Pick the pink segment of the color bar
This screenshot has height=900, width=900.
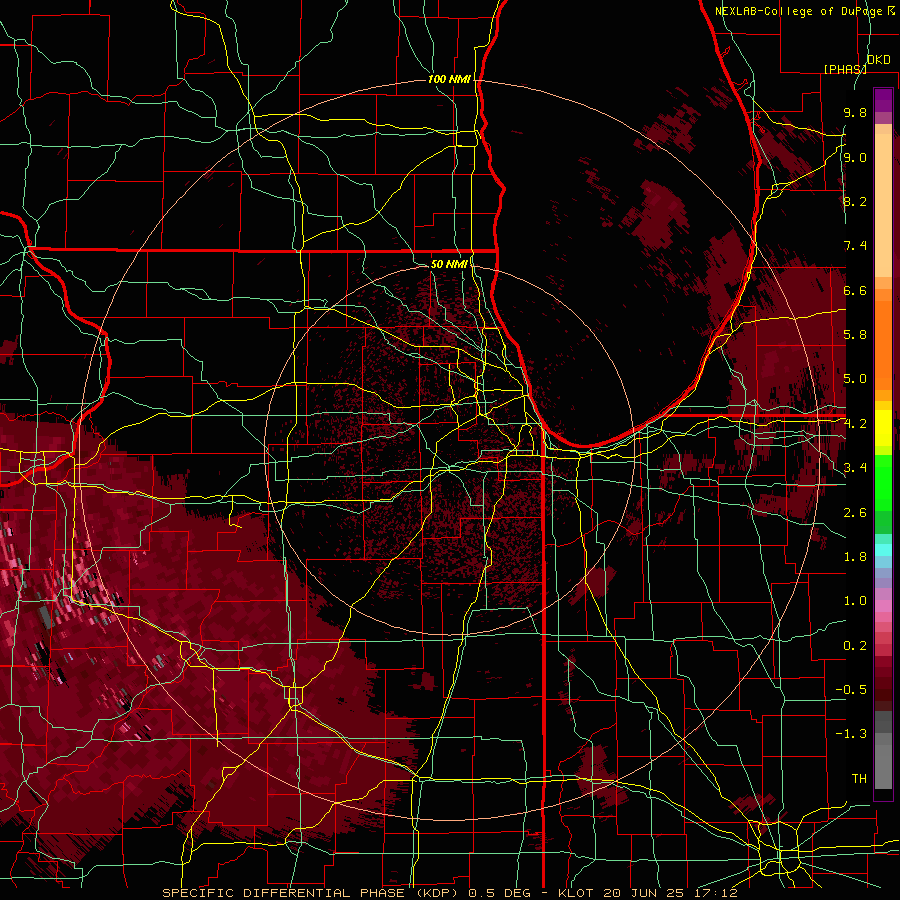pyautogui.click(x=883, y=606)
